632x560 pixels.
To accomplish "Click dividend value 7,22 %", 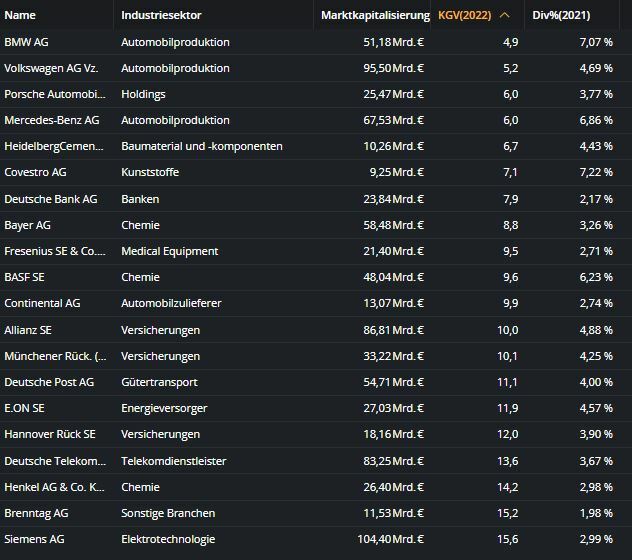I will [596, 172].
